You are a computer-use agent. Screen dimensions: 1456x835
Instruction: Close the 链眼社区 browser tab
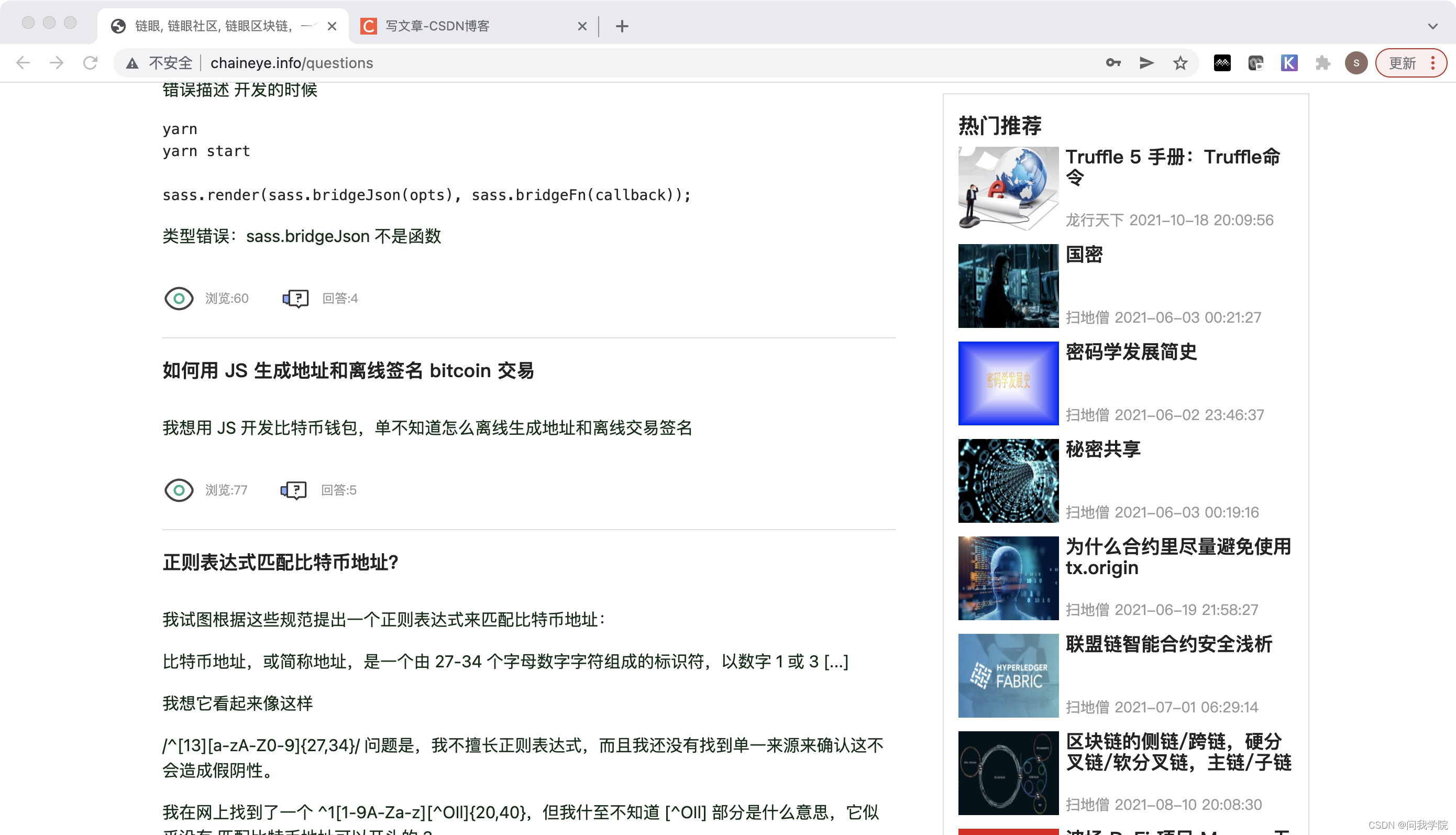[x=332, y=26]
